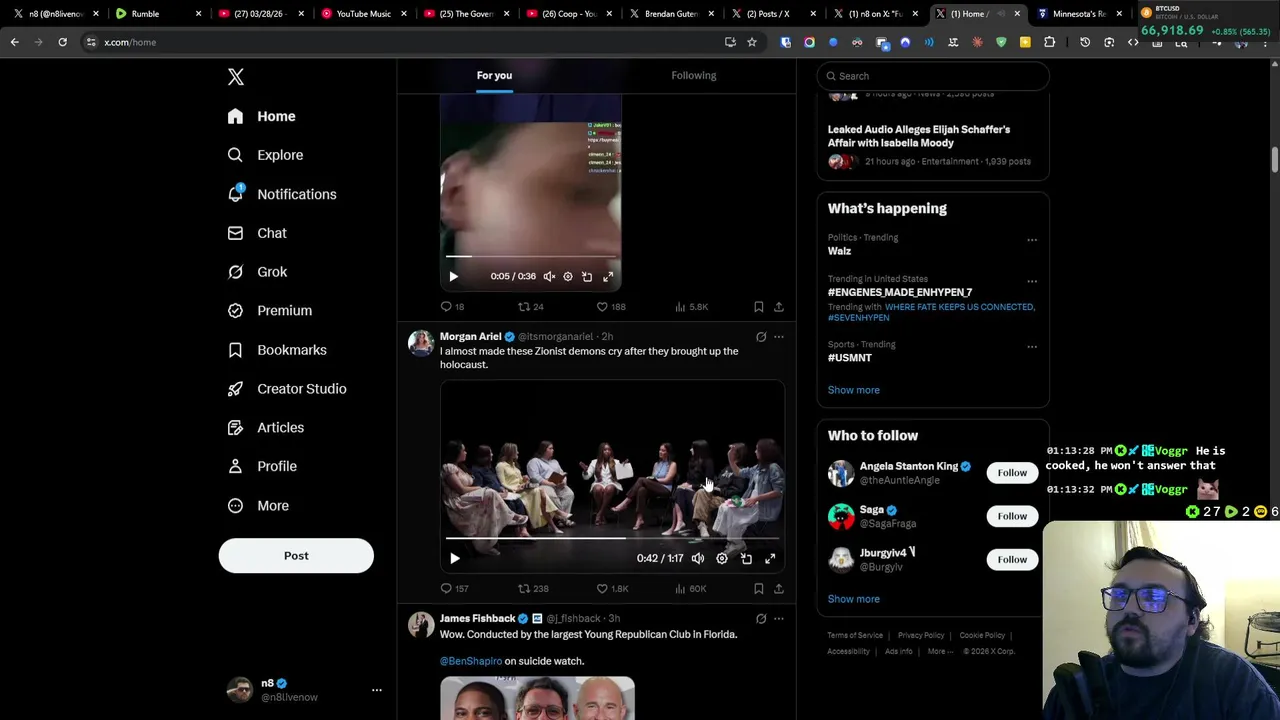The width and height of the screenshot is (1280, 720).
Task: Go to Home in sidebar
Action: [261, 116]
